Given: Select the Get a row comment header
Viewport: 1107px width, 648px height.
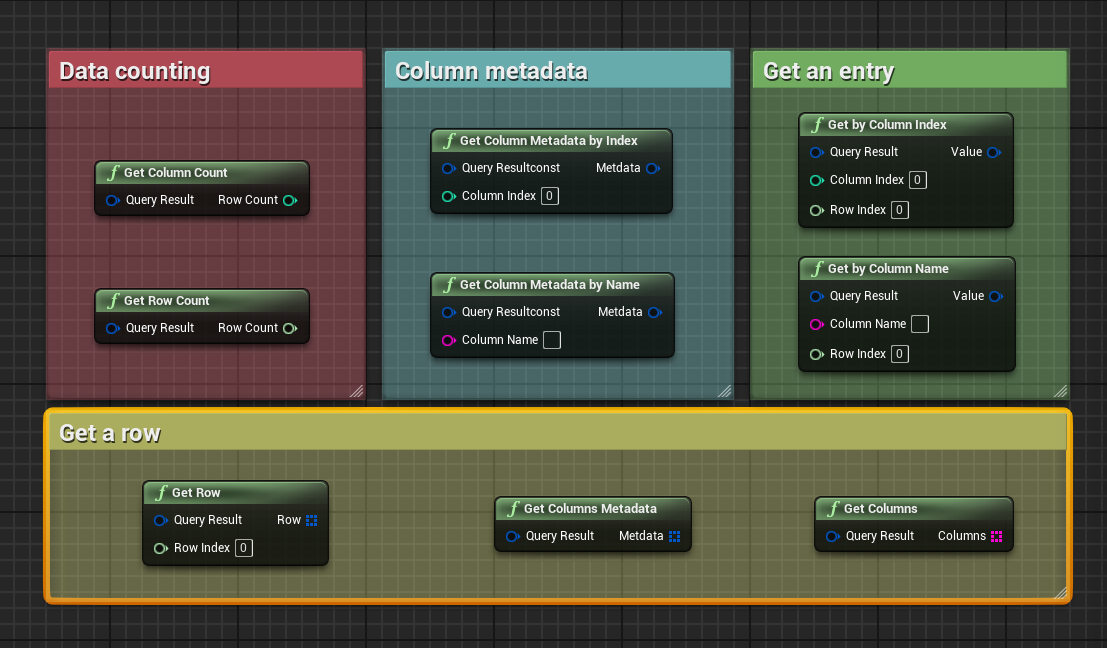Looking at the screenshot, I should click(558, 432).
